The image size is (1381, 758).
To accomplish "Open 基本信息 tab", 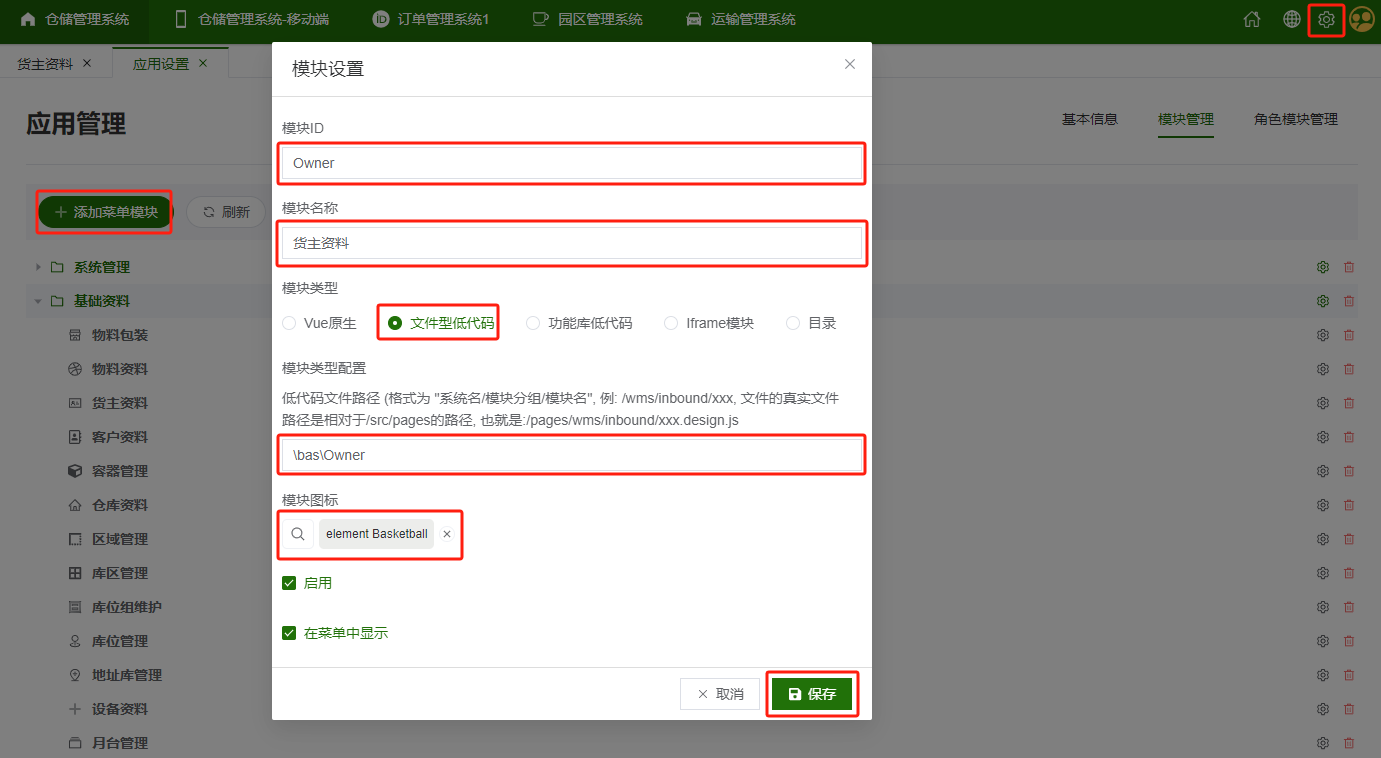I will tap(1089, 119).
